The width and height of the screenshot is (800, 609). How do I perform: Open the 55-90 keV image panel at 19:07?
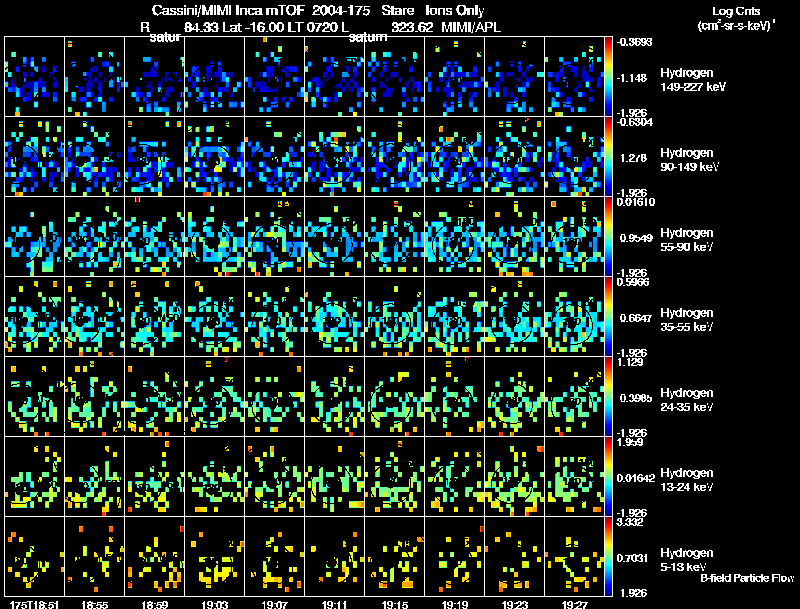274,237
